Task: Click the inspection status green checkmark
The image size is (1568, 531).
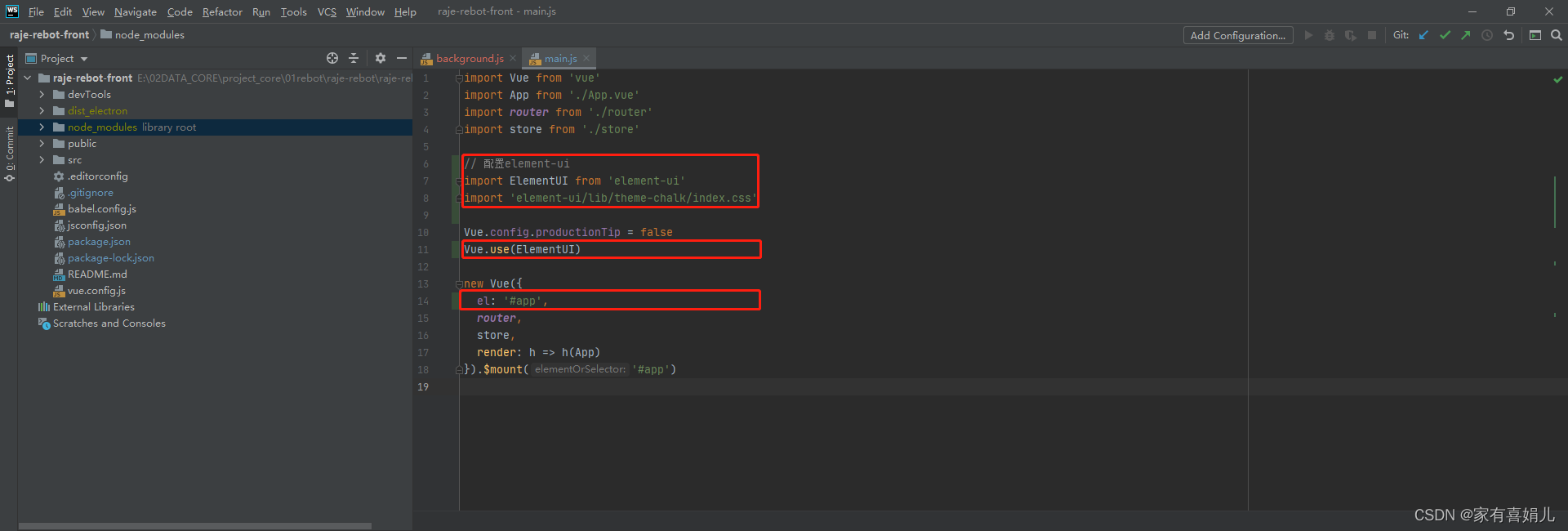Action: coord(1558,79)
